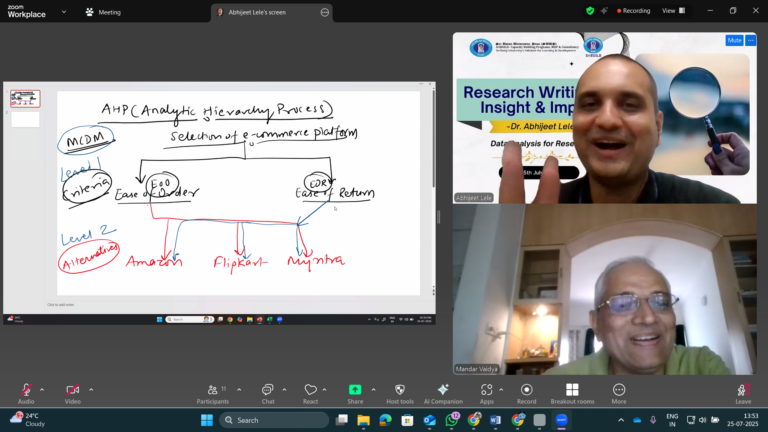
Task: Expand the Apps options arrow
Action: point(501,390)
